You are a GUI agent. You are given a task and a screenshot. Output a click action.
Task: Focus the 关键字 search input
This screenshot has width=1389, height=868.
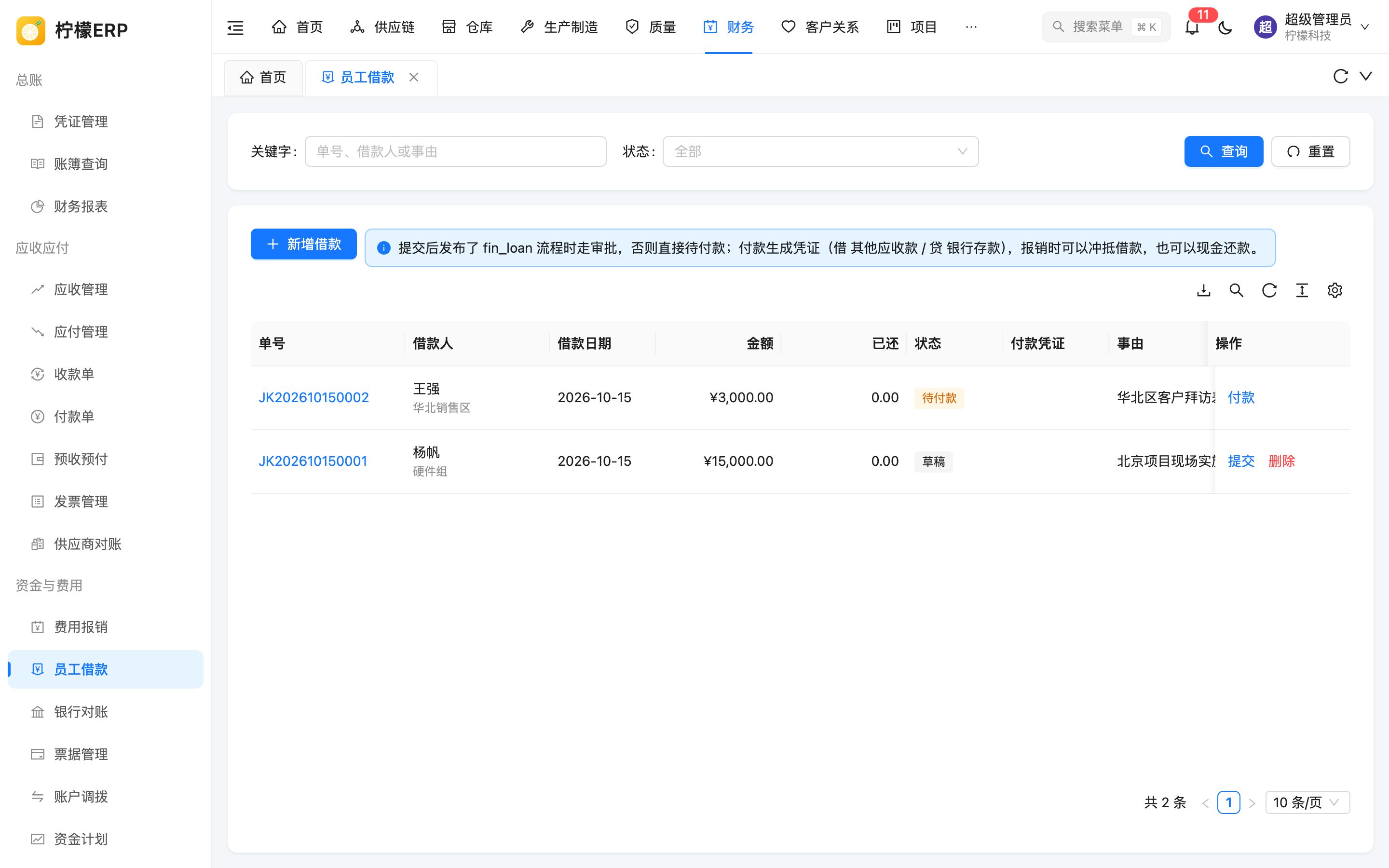tap(455, 151)
